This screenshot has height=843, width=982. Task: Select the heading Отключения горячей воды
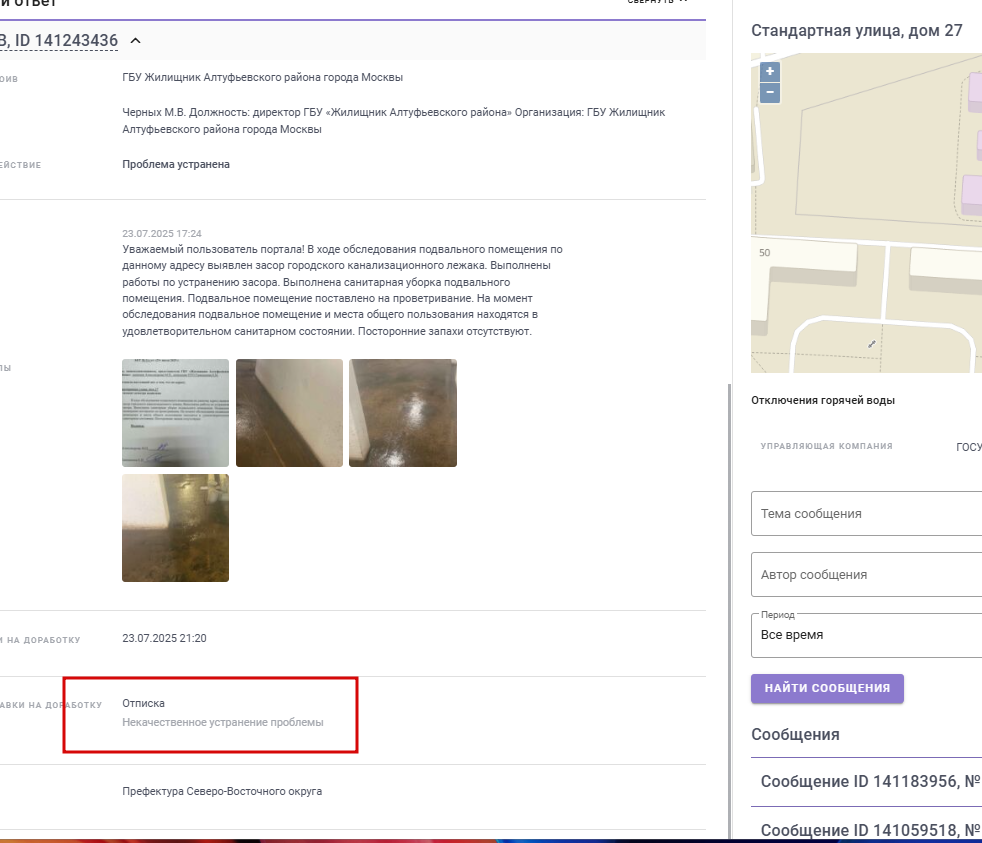(x=823, y=400)
